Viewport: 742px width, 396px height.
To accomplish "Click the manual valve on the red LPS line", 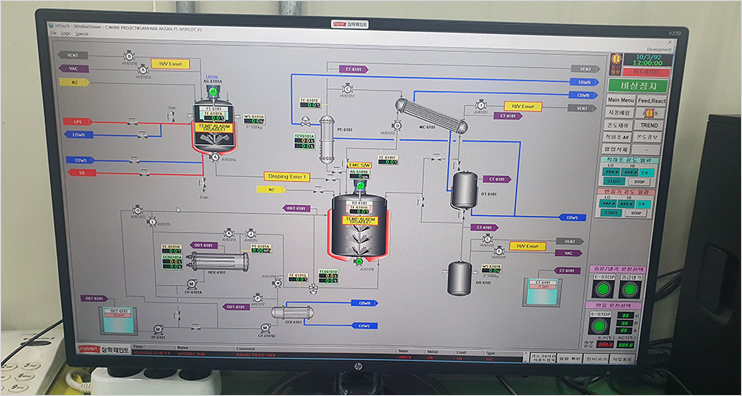I will (133, 123).
